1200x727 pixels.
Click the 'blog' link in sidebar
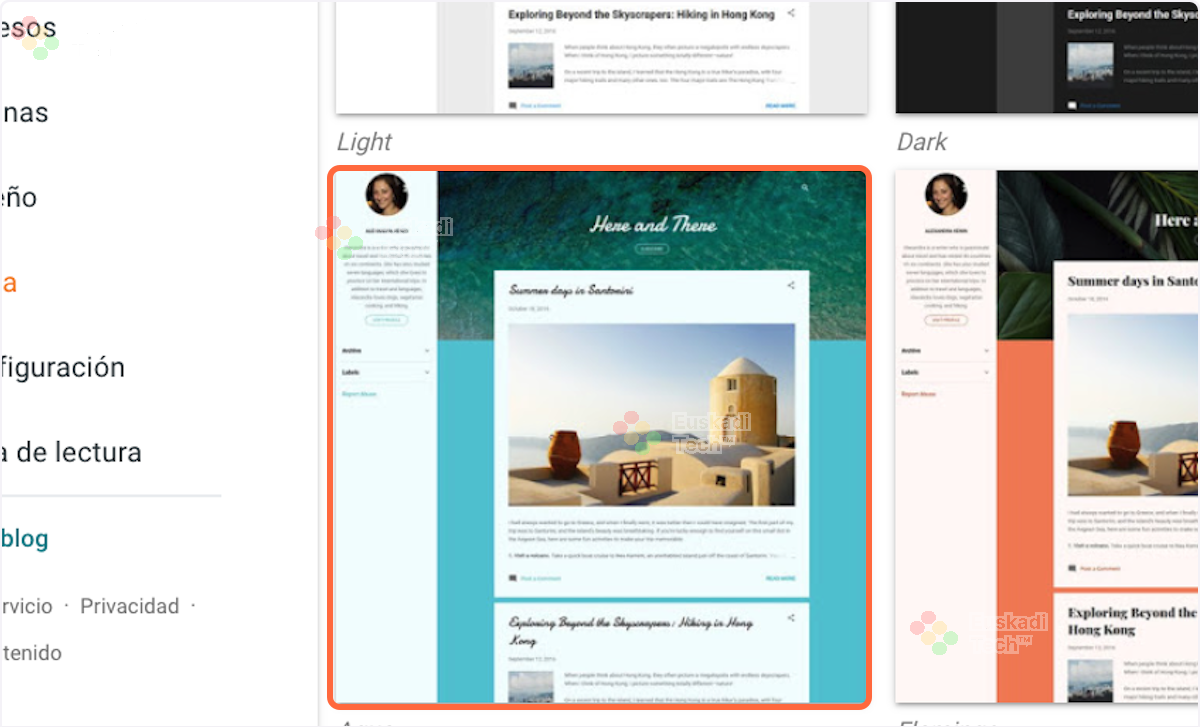pos(25,539)
